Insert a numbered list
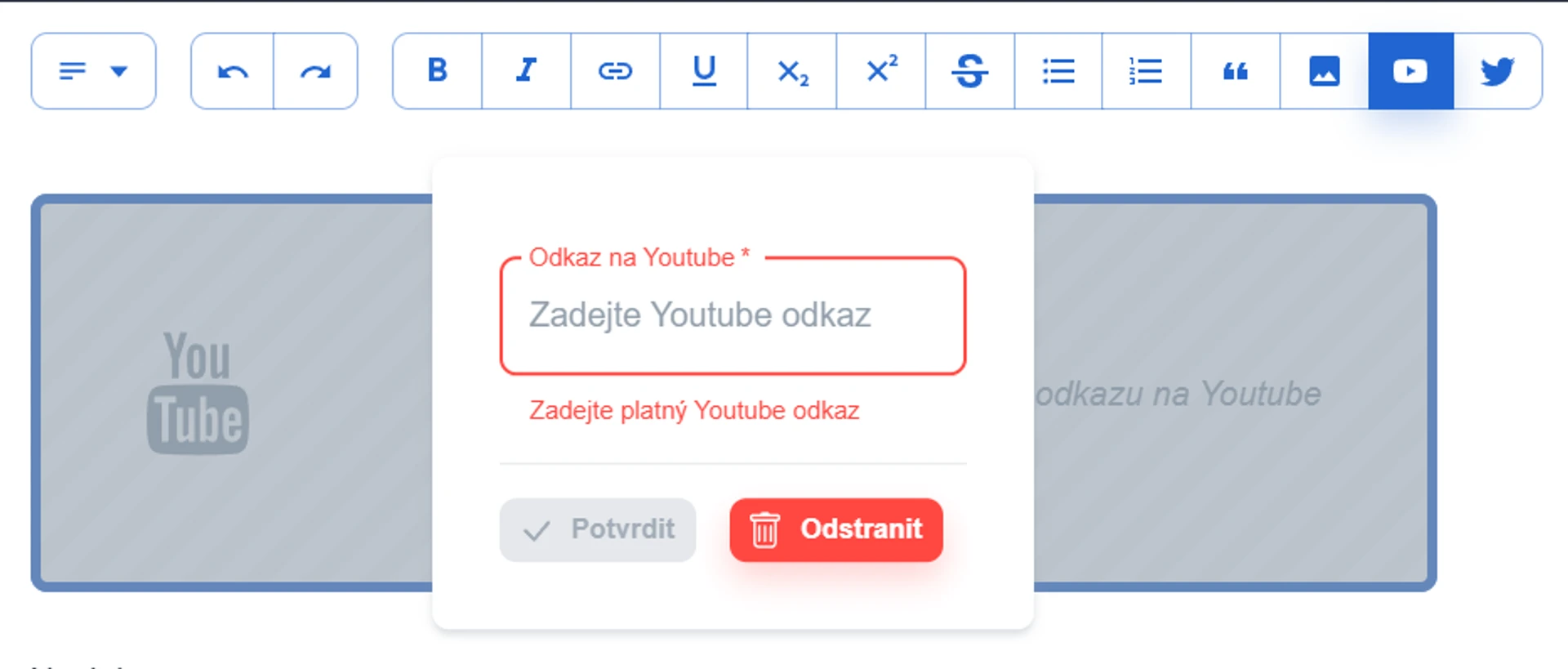1568x669 pixels. [x=1147, y=71]
